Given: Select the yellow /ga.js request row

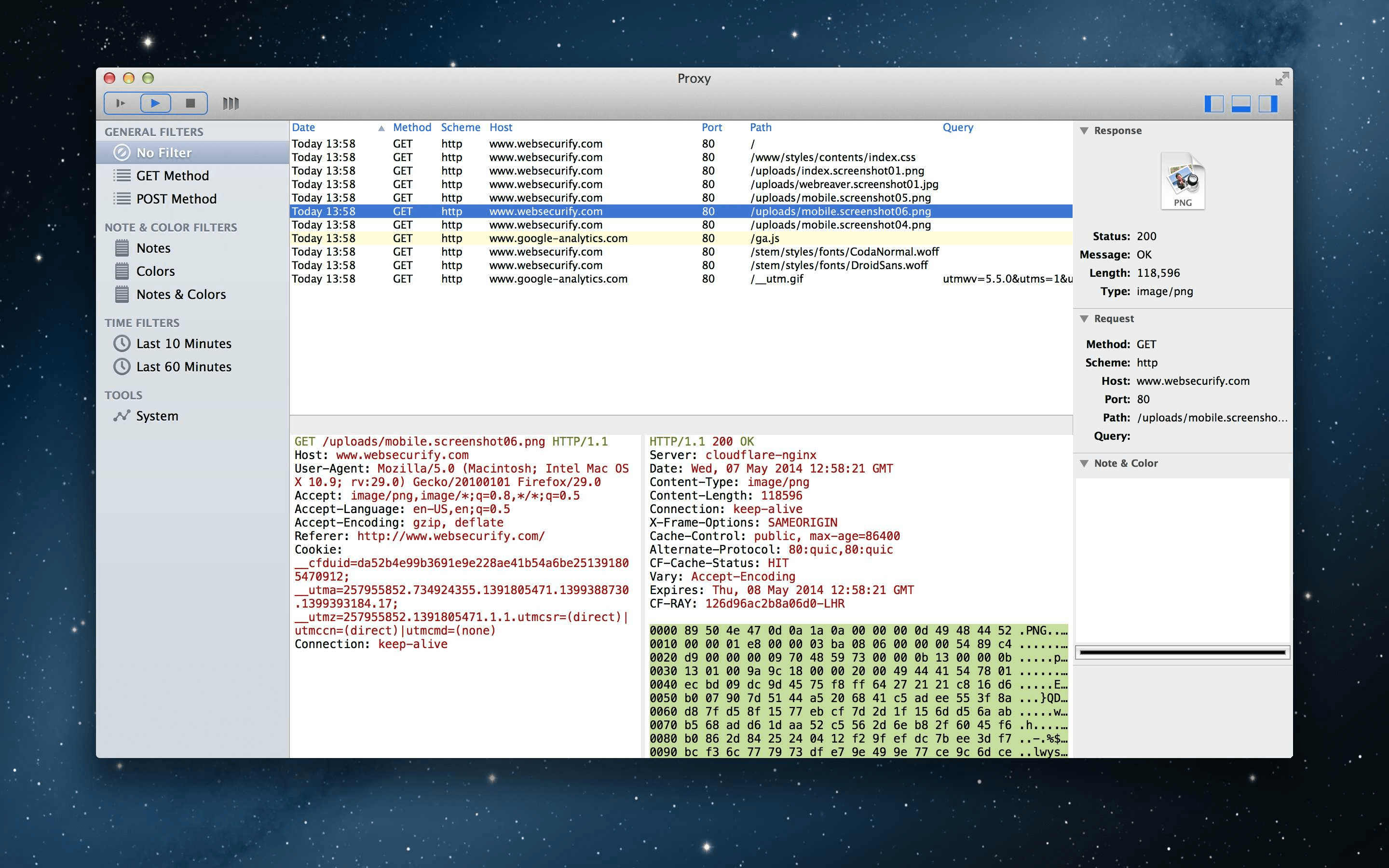Looking at the screenshot, I should (681, 238).
